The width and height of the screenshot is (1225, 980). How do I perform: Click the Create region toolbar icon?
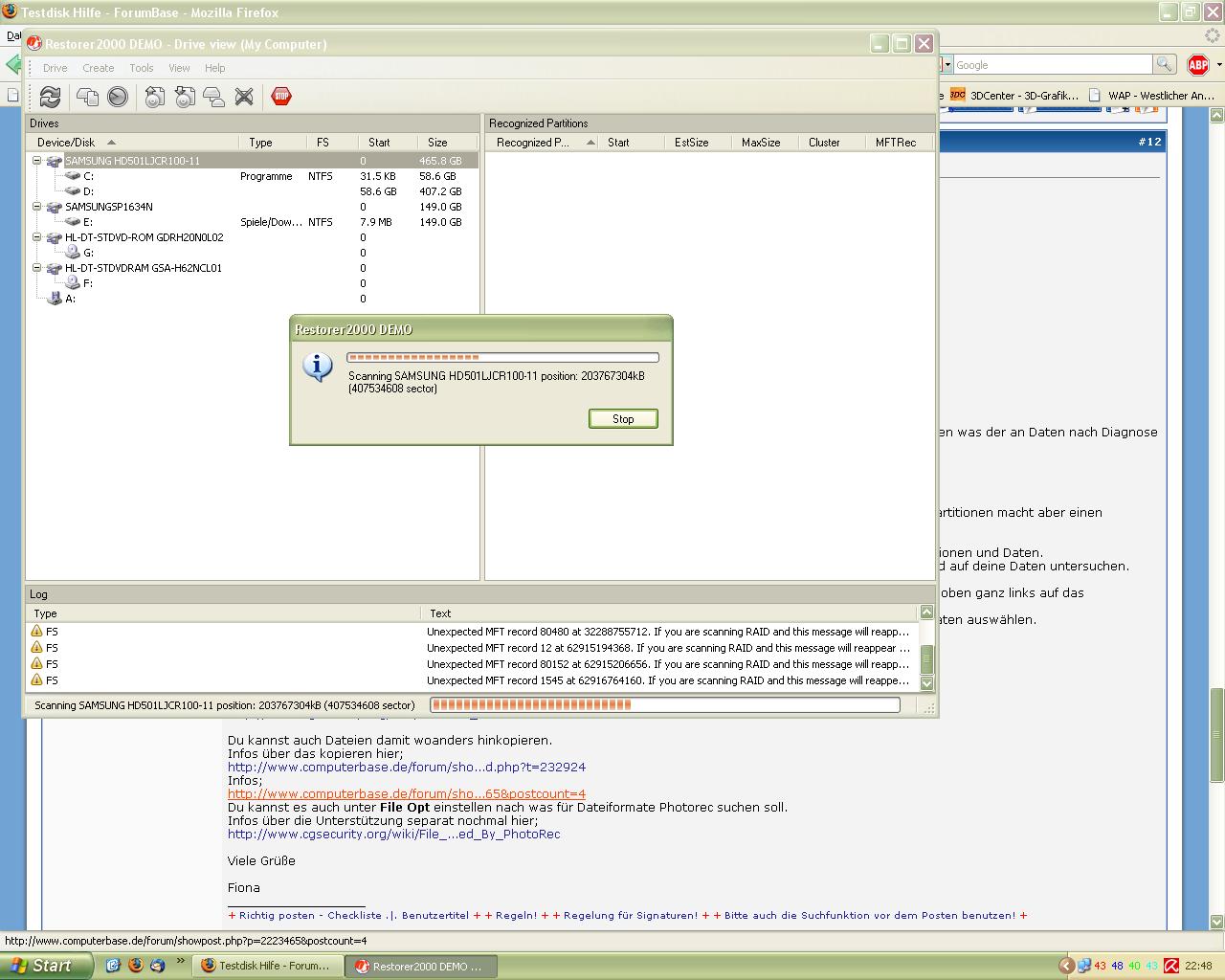click(x=214, y=97)
